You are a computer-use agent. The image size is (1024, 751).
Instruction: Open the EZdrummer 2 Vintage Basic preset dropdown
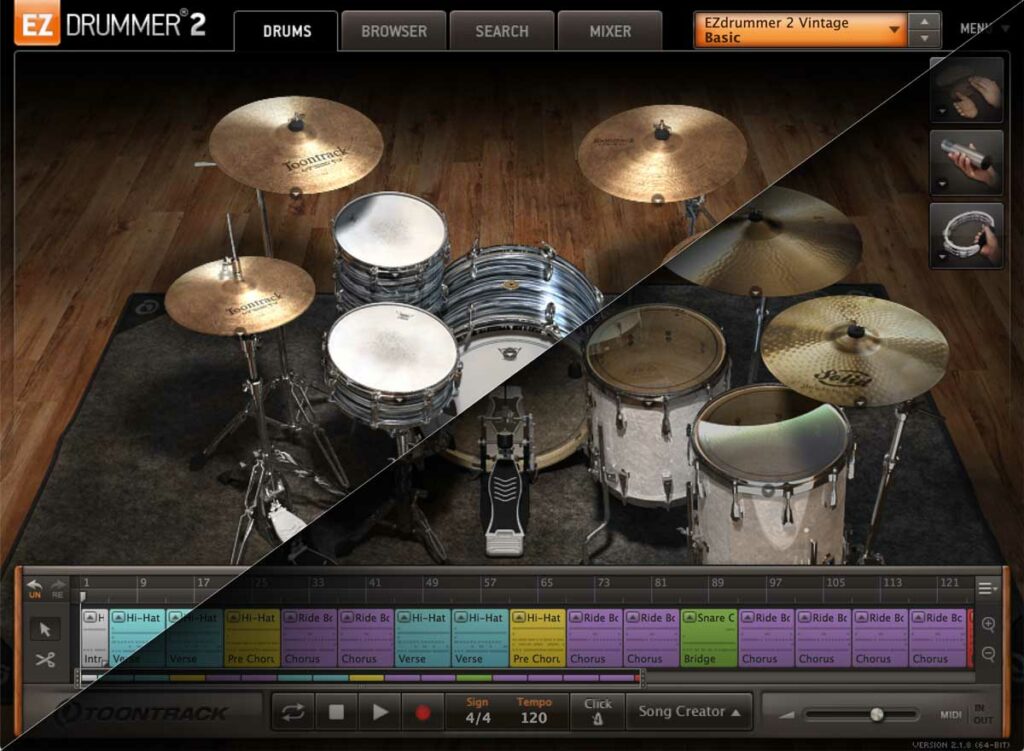801,30
